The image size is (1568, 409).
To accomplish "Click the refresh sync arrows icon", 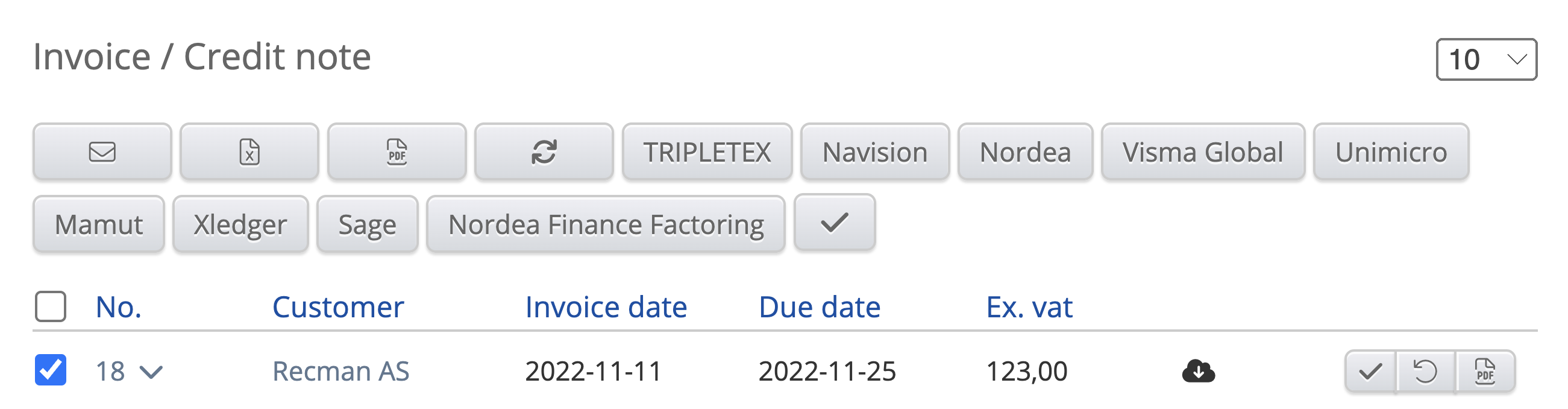I will click(x=544, y=152).
